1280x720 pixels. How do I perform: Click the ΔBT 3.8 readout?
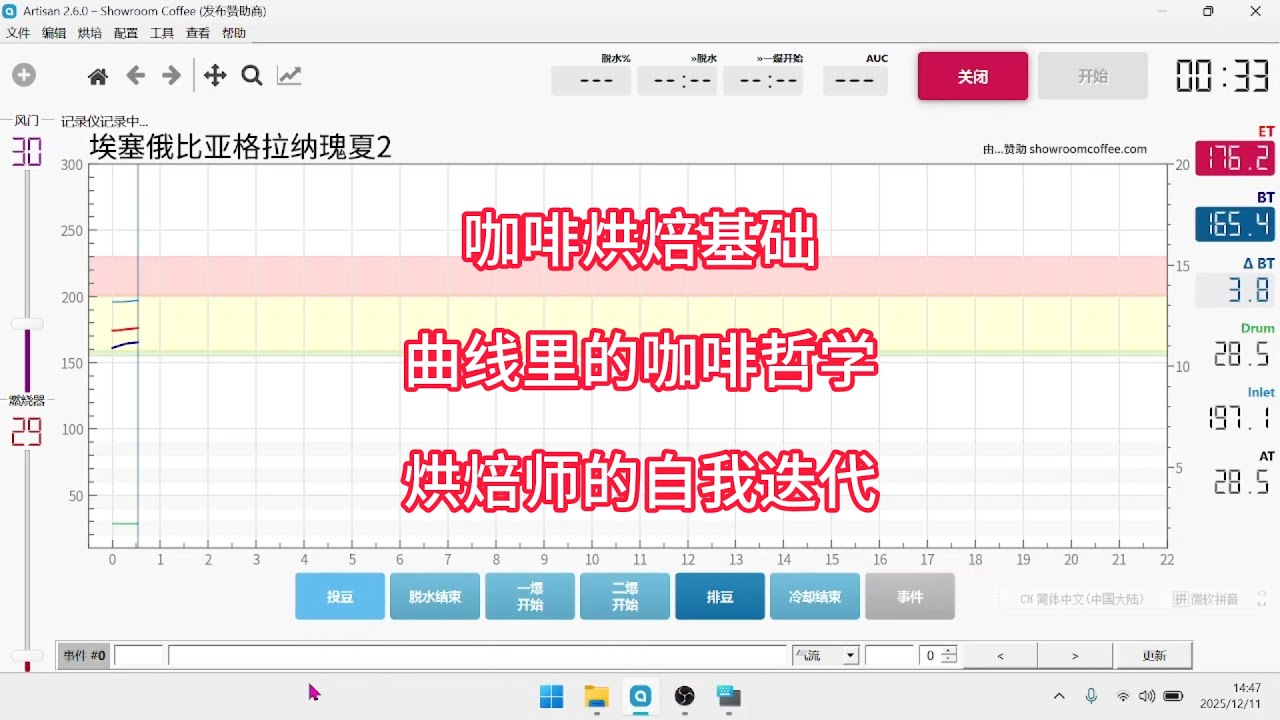point(1235,290)
